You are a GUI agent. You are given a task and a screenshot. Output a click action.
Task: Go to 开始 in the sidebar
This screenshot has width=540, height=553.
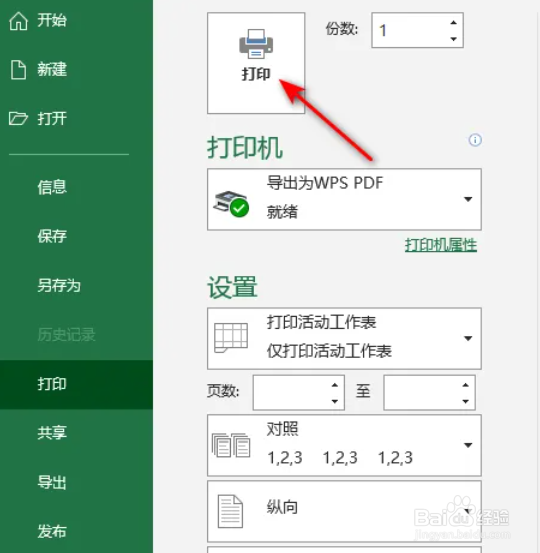click(x=52, y=20)
